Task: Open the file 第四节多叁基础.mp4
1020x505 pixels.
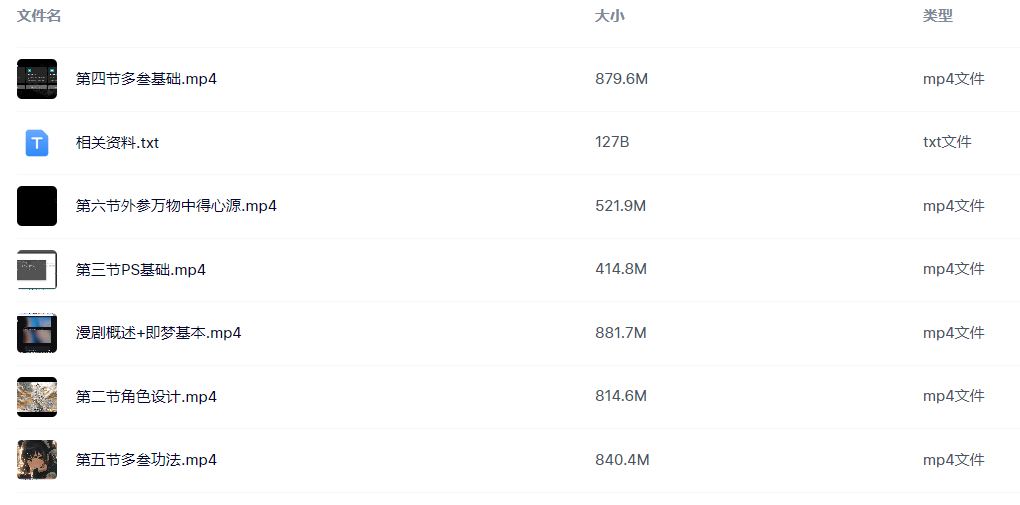Action: click(x=146, y=79)
